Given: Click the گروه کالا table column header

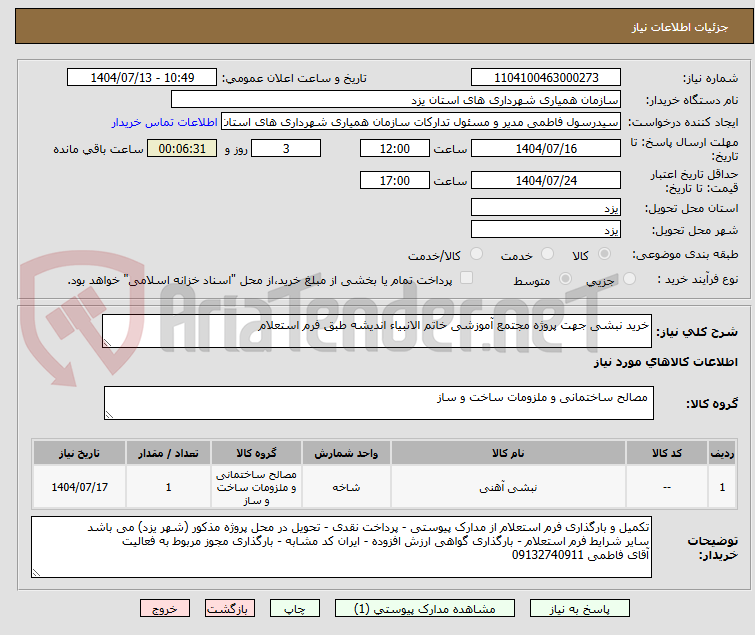Looking at the screenshot, I should [x=256, y=453].
